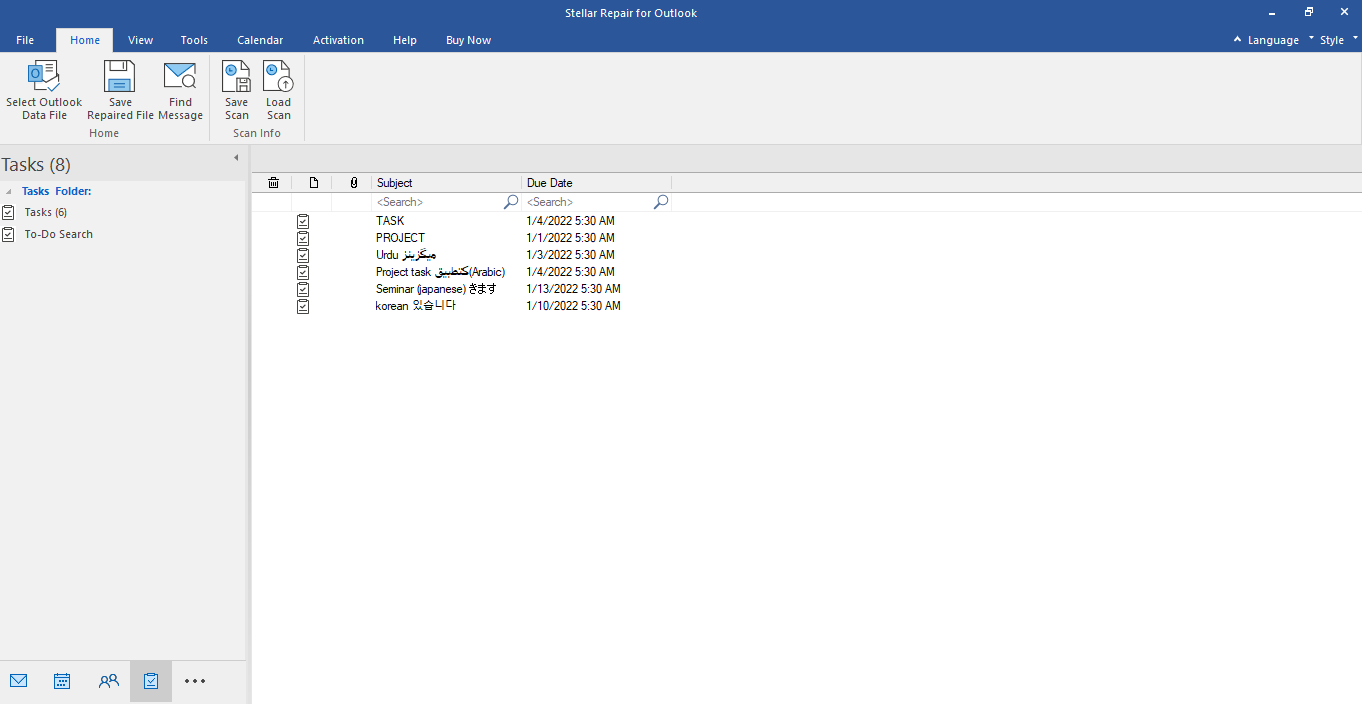
Task: Select Project task (Arabic) subject
Action: pyautogui.click(x=441, y=272)
